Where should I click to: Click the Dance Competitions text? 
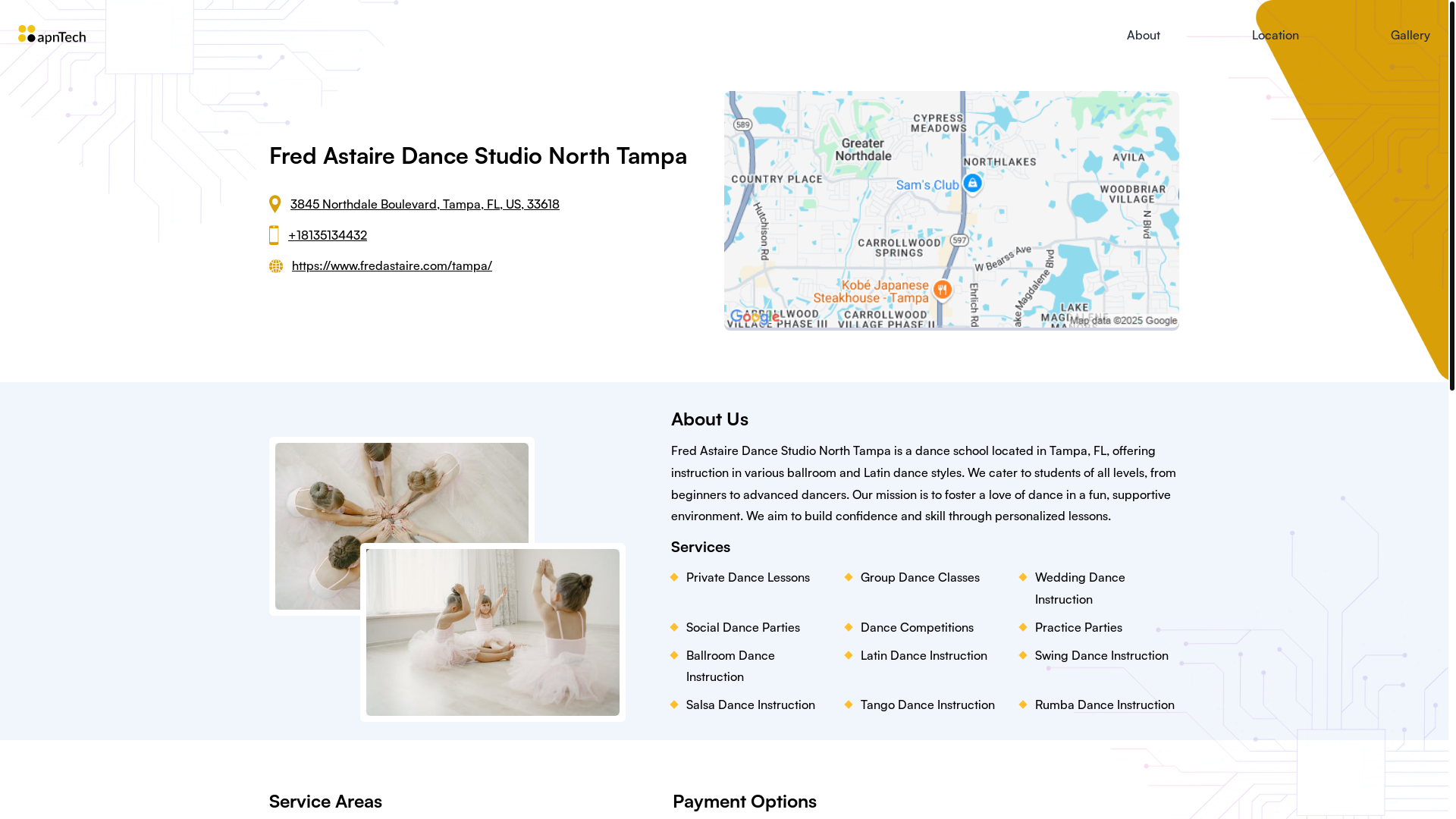point(916,627)
